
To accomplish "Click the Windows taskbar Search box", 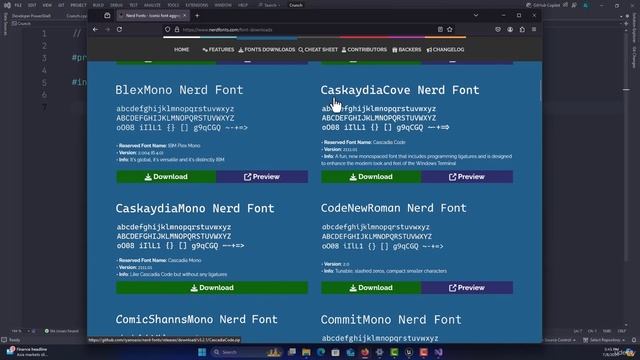I will click(x=247, y=352).
